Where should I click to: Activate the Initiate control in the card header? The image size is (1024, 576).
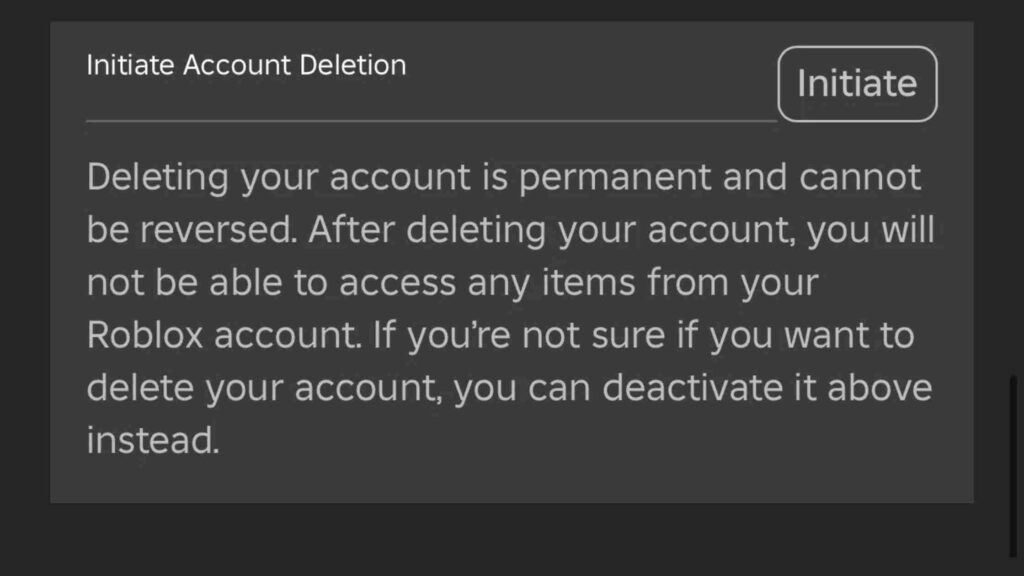coord(857,84)
